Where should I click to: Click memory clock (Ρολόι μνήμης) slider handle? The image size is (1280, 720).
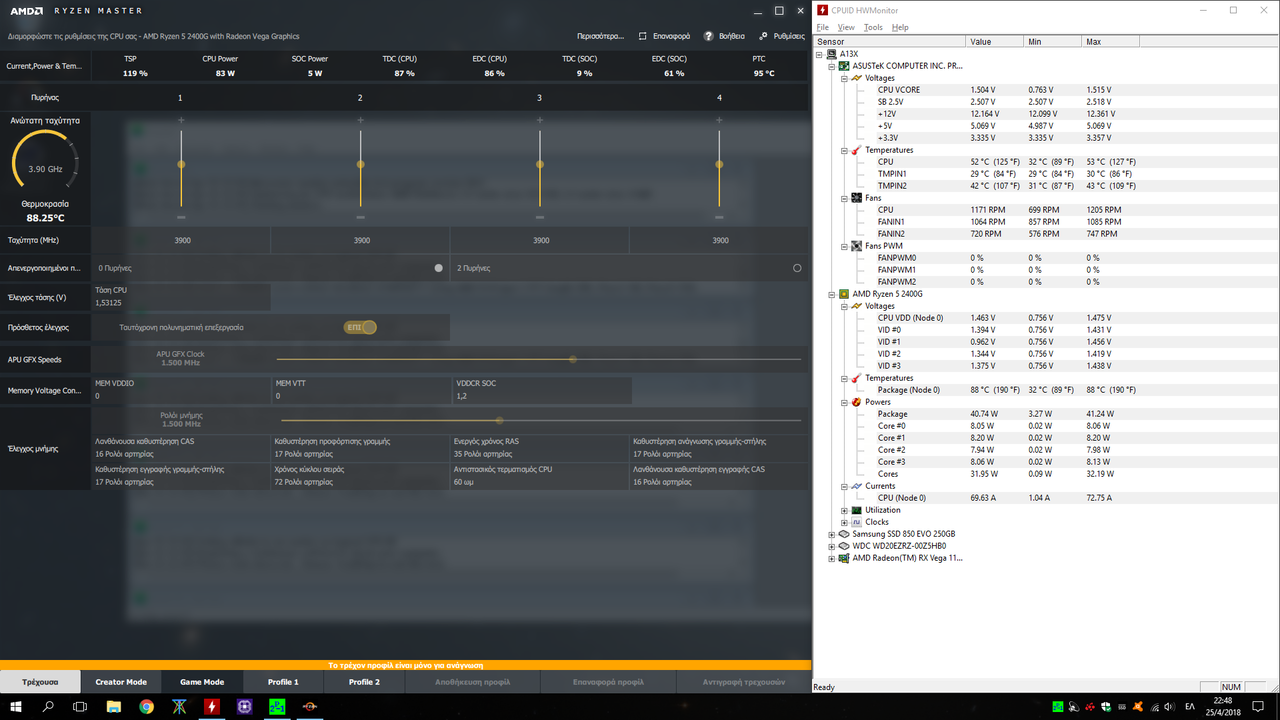click(x=500, y=420)
